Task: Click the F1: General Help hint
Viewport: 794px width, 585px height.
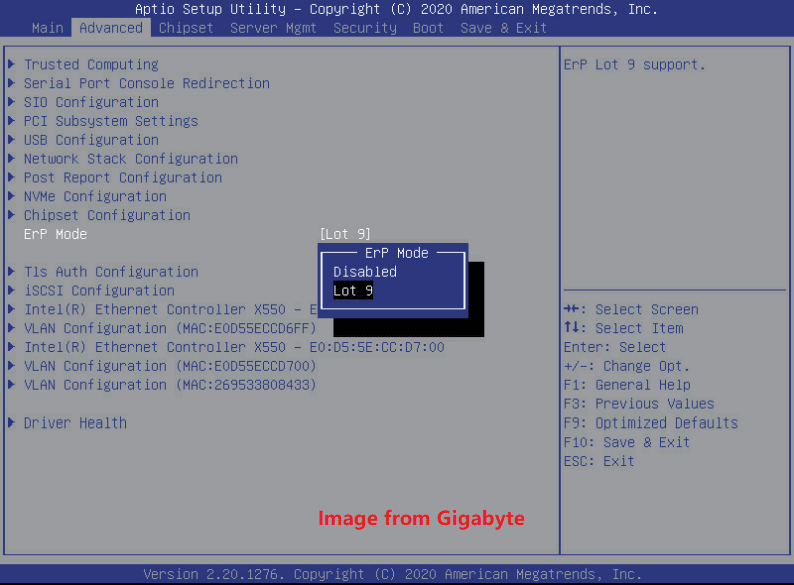Action: point(627,385)
